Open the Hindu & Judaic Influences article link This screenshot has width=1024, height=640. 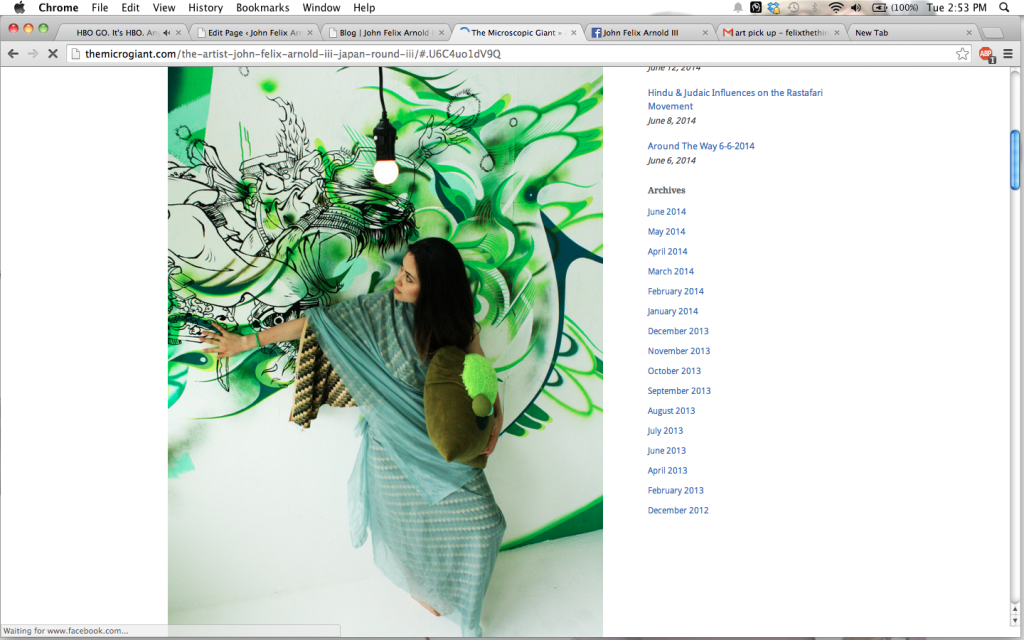coord(735,99)
